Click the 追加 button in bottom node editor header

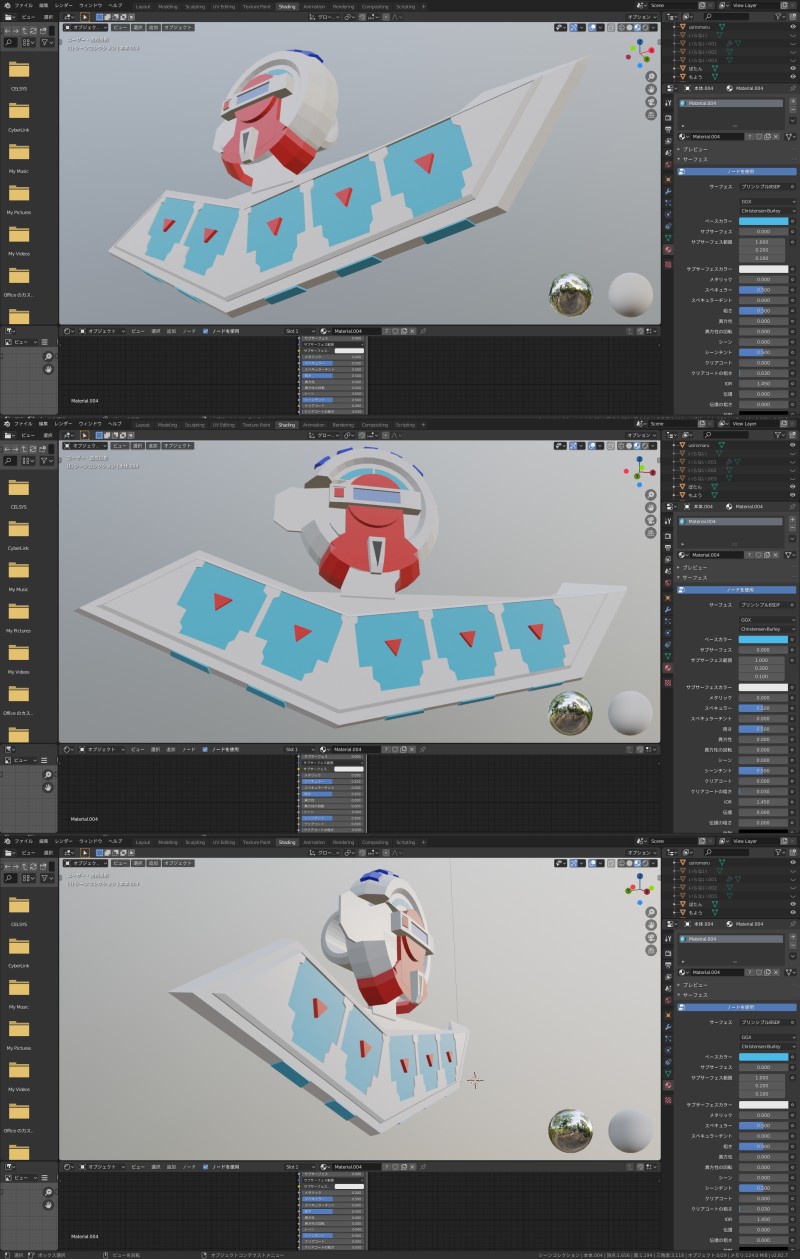click(x=171, y=1166)
